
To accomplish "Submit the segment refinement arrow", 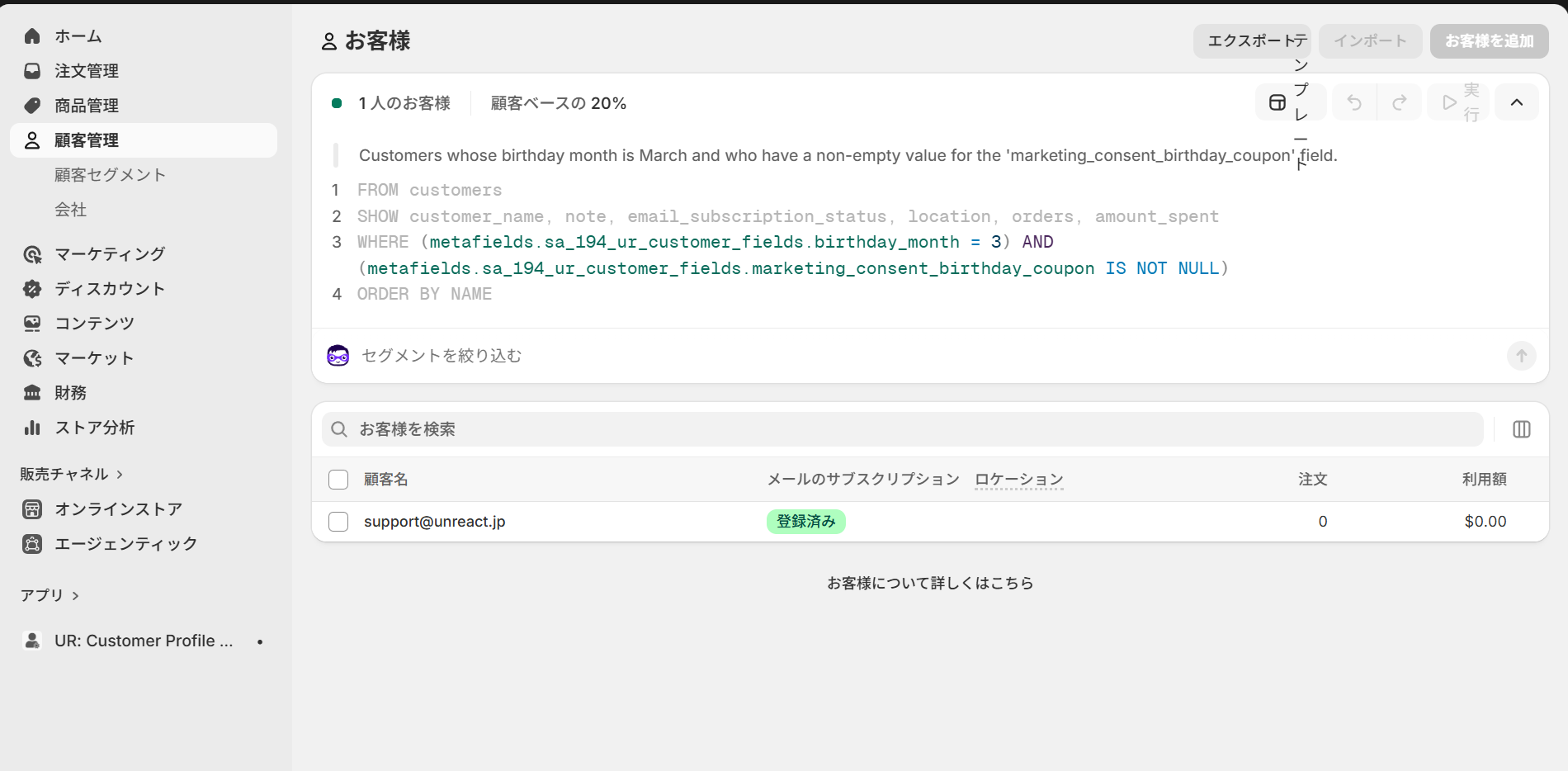I will (1522, 356).
